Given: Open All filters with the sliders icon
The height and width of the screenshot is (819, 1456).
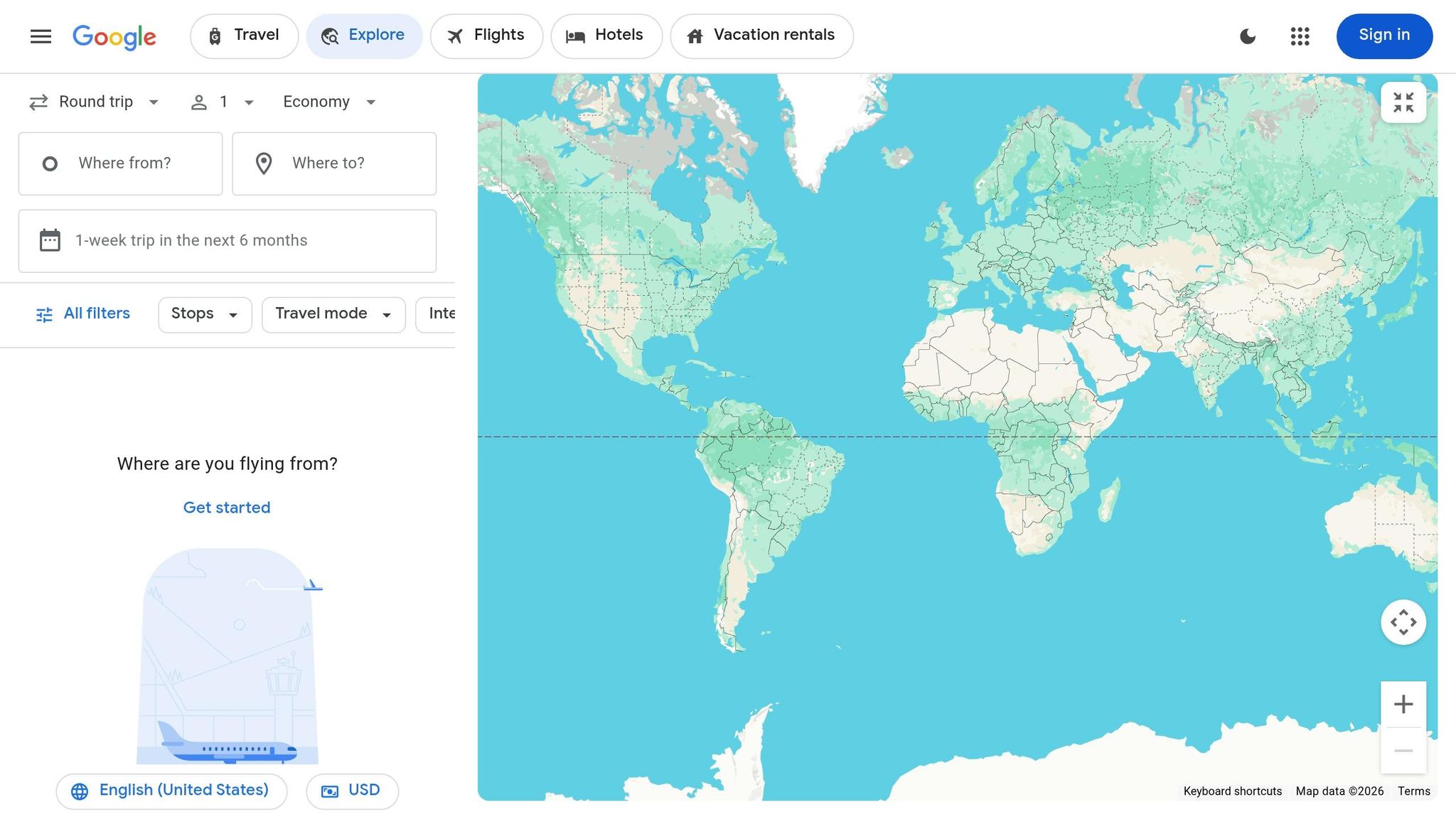Looking at the screenshot, I should click(45, 314).
